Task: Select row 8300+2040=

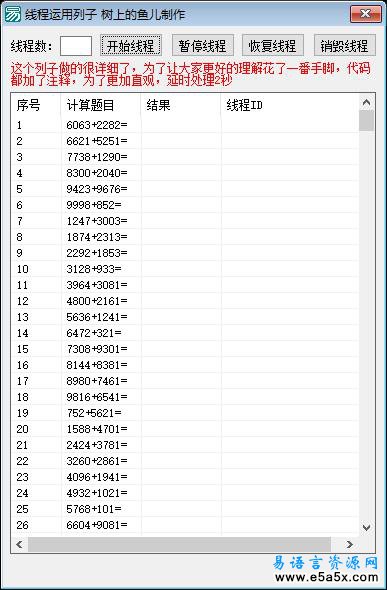Action: 185,173
